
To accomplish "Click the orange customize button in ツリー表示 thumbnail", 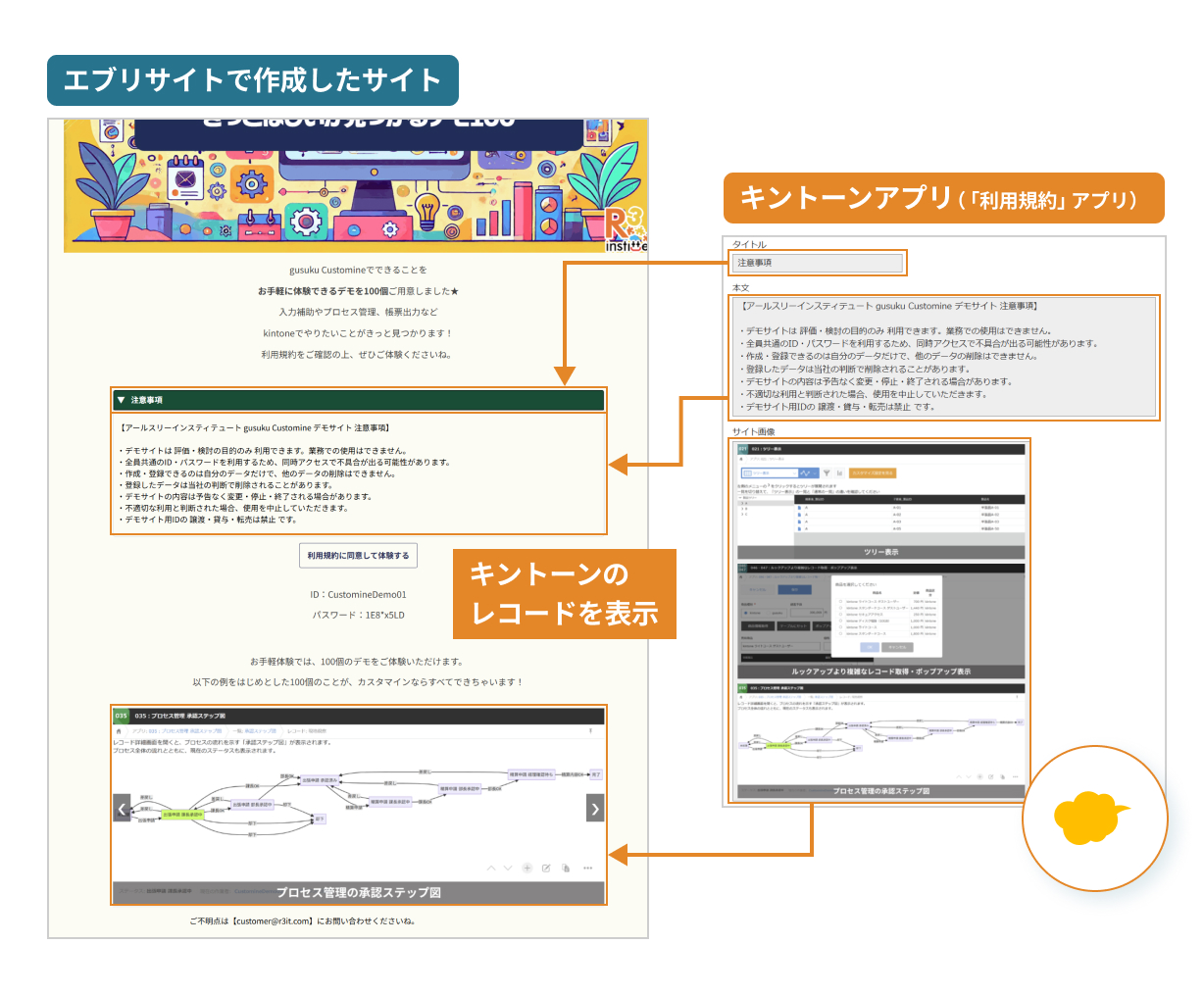I will 872,472.
